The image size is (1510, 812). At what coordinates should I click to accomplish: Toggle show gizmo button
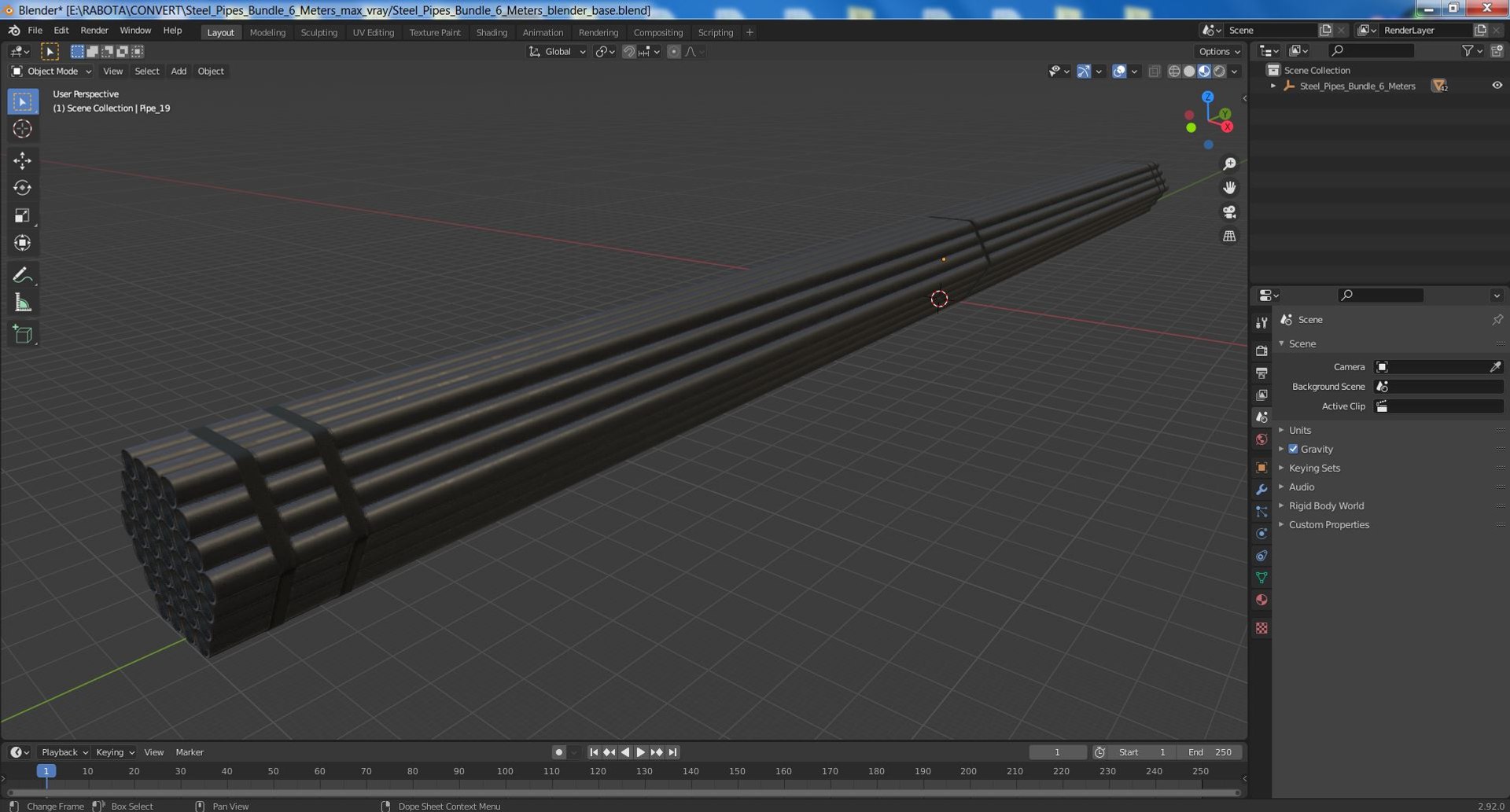click(1083, 71)
